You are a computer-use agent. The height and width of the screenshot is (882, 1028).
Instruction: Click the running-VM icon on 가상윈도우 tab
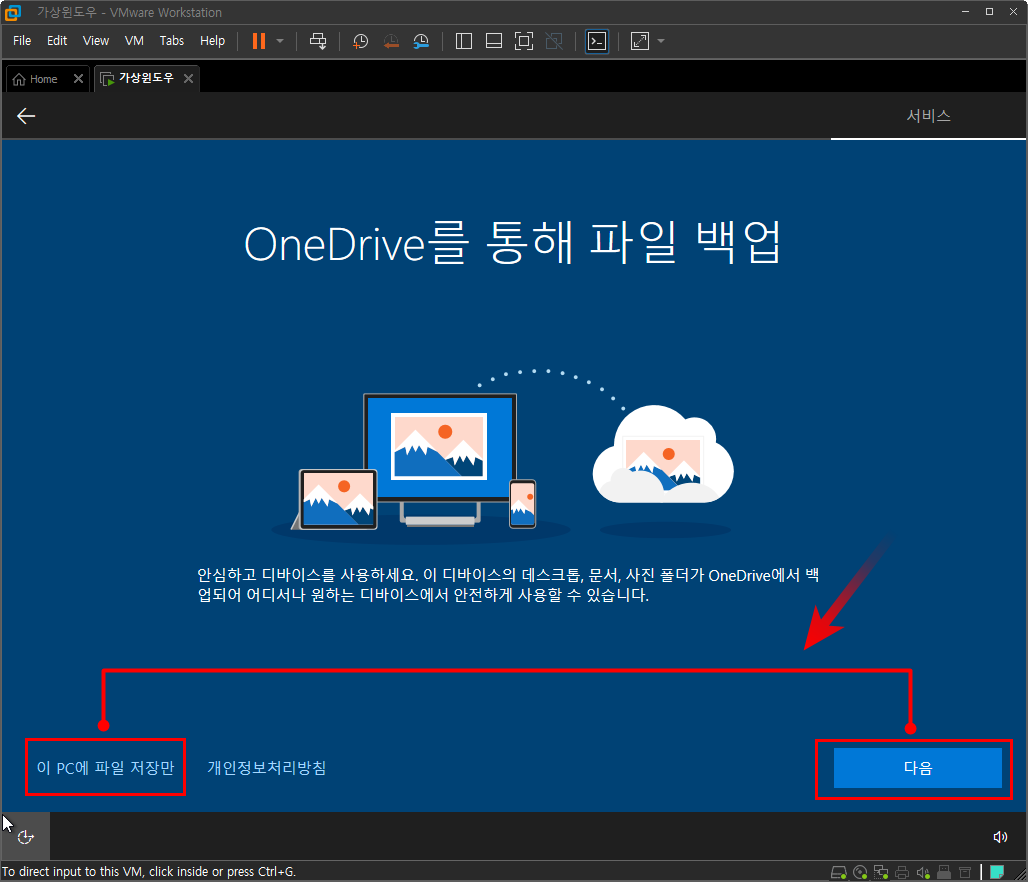coord(107,79)
